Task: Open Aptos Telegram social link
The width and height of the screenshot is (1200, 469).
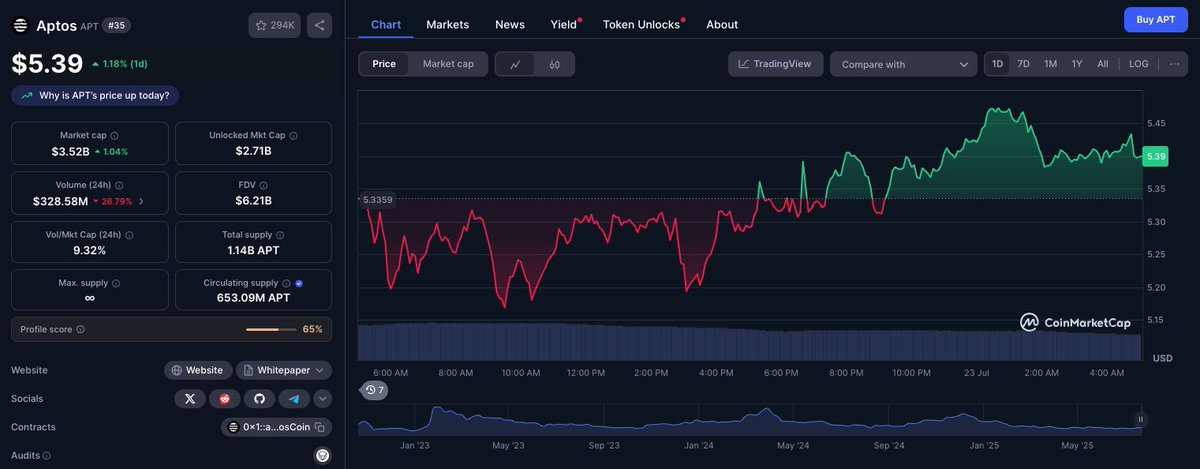Action: click(294, 398)
